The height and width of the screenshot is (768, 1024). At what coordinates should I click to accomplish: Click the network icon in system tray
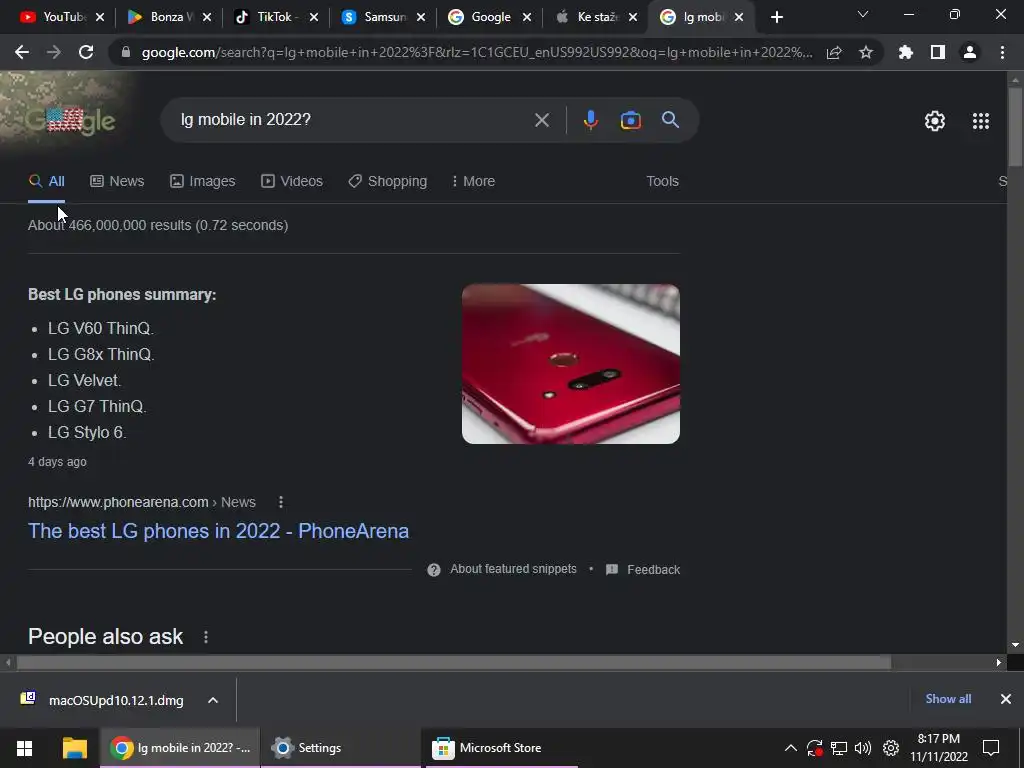839,748
